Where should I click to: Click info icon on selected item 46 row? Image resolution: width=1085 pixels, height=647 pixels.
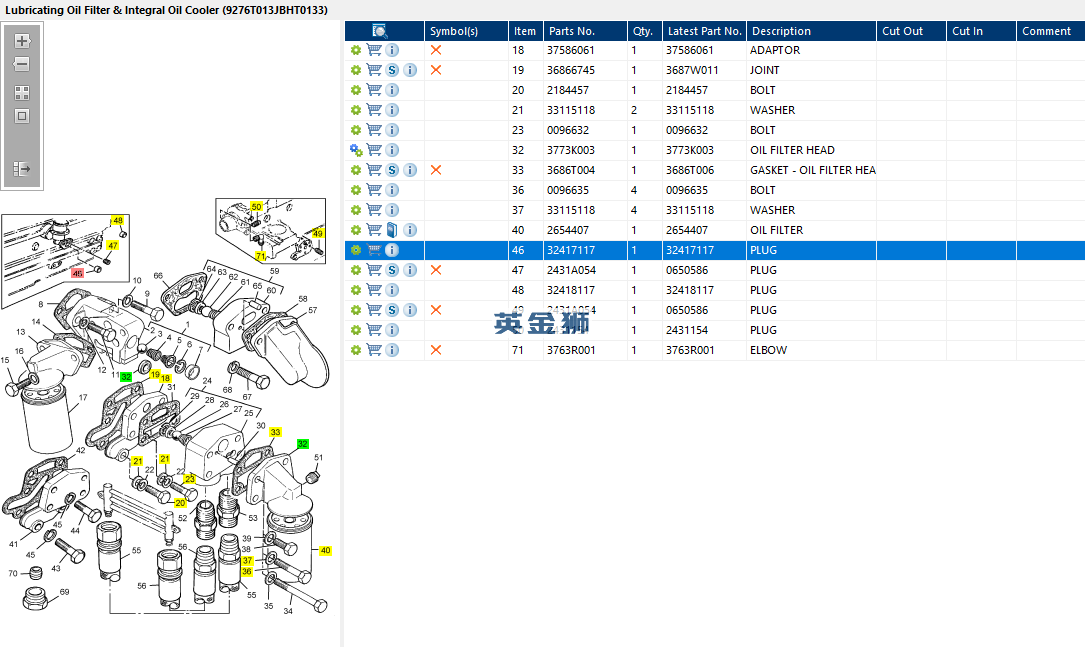392,250
